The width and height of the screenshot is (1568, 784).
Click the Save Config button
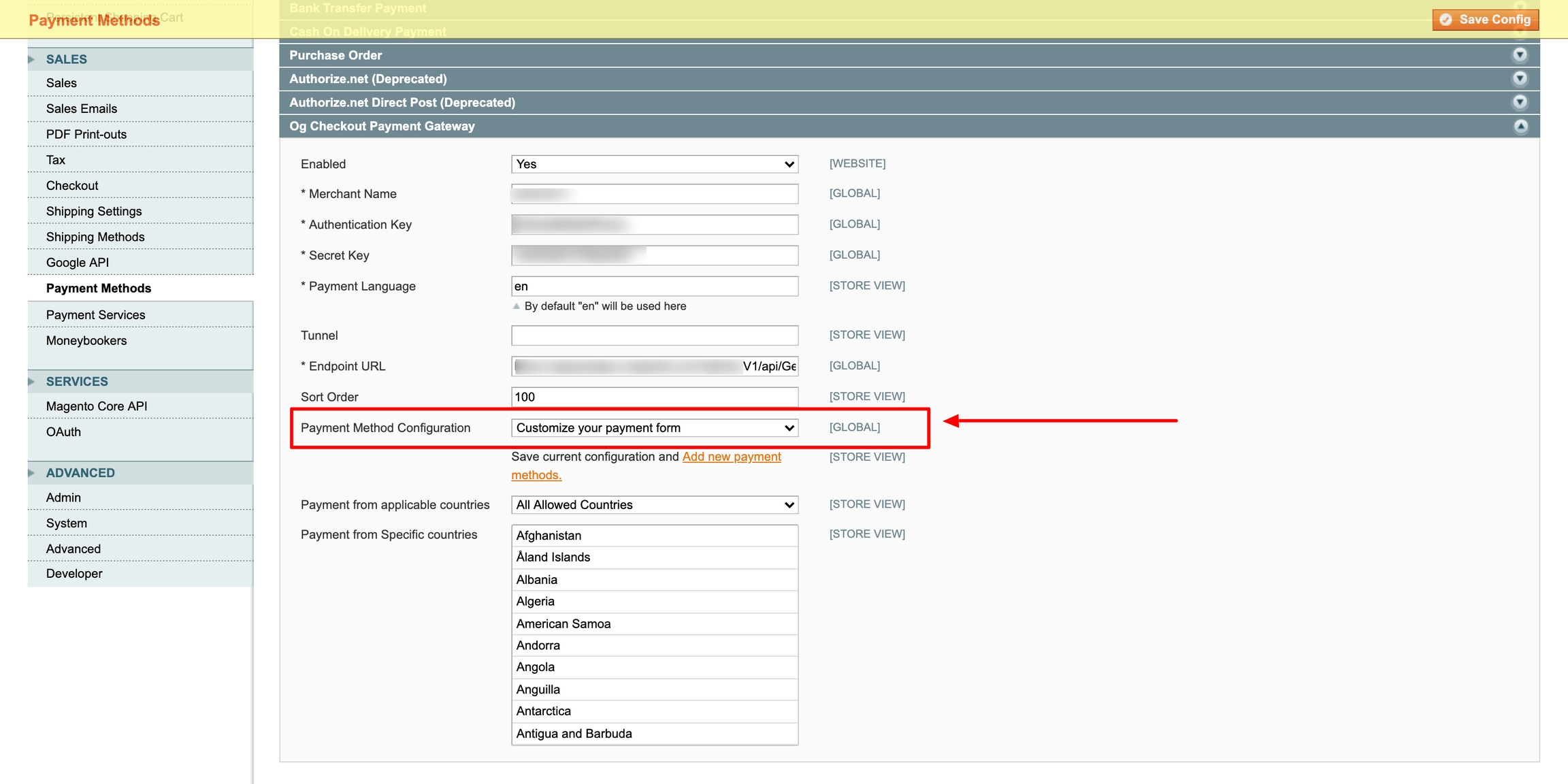pyautogui.click(x=1485, y=20)
